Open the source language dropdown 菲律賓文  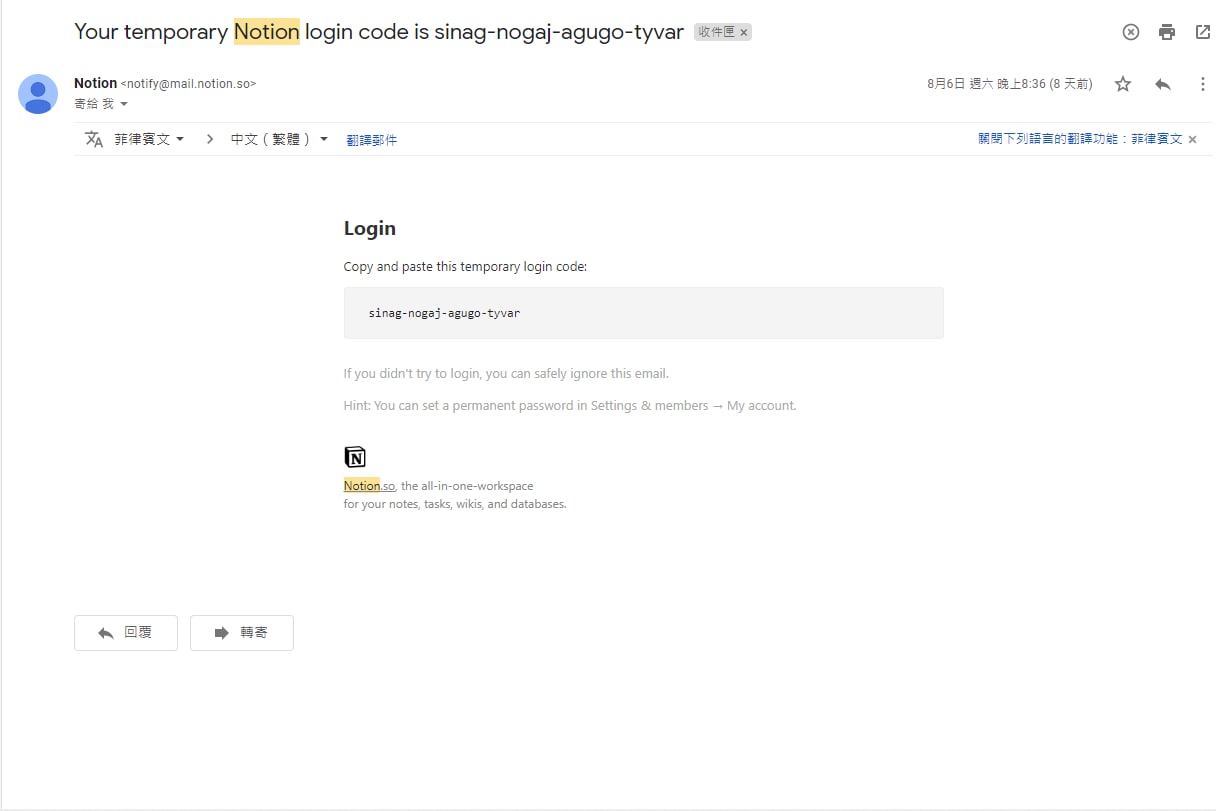pyautogui.click(x=149, y=139)
